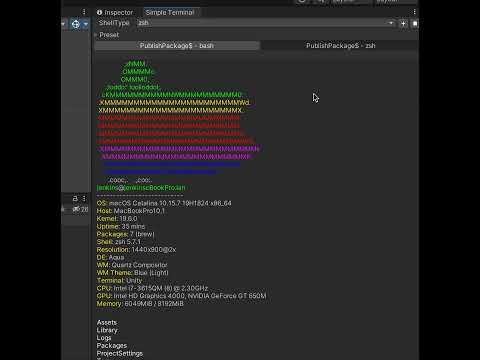Click the Resolution 1440x900@2x line
Image resolution: width=480 pixels, height=360 pixels.
(x=136, y=250)
